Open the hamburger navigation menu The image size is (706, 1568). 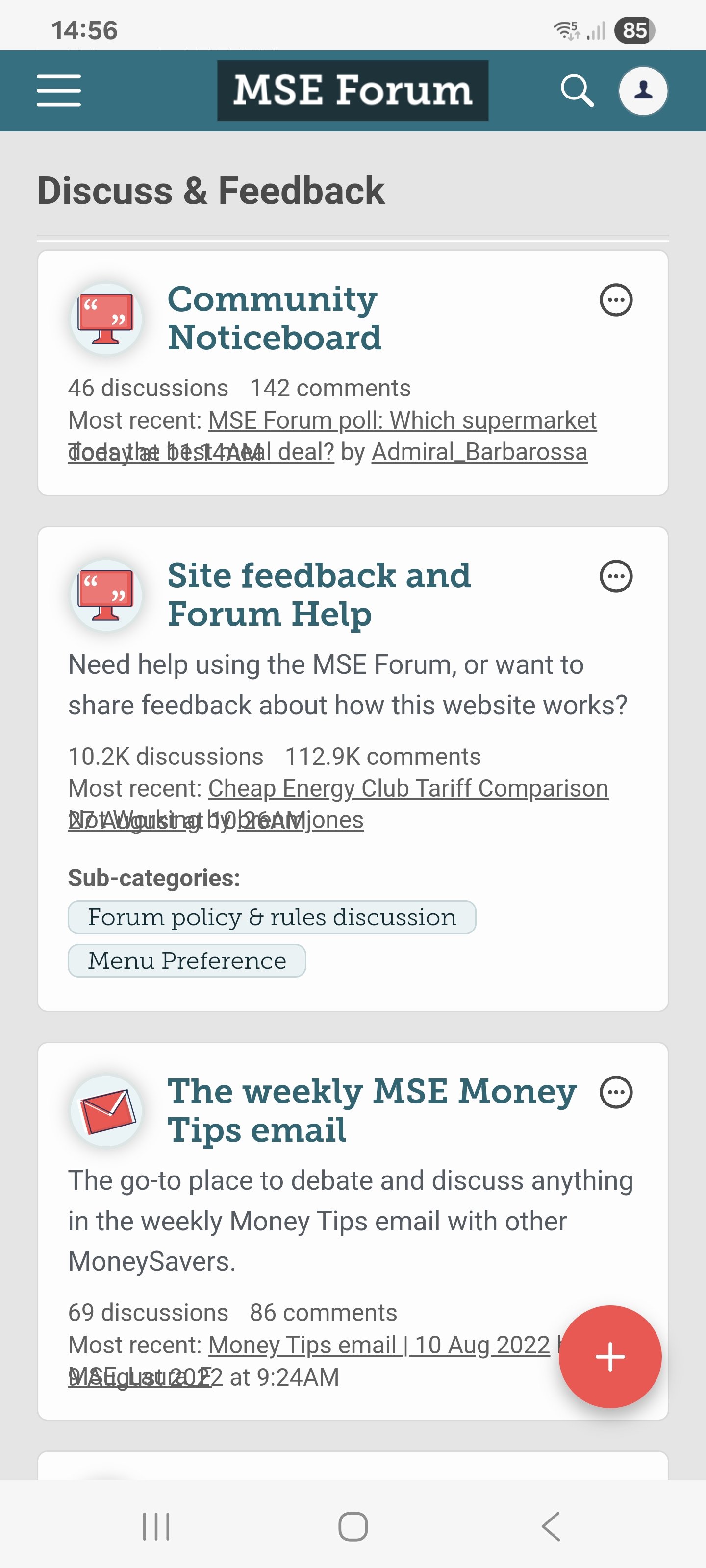58,91
